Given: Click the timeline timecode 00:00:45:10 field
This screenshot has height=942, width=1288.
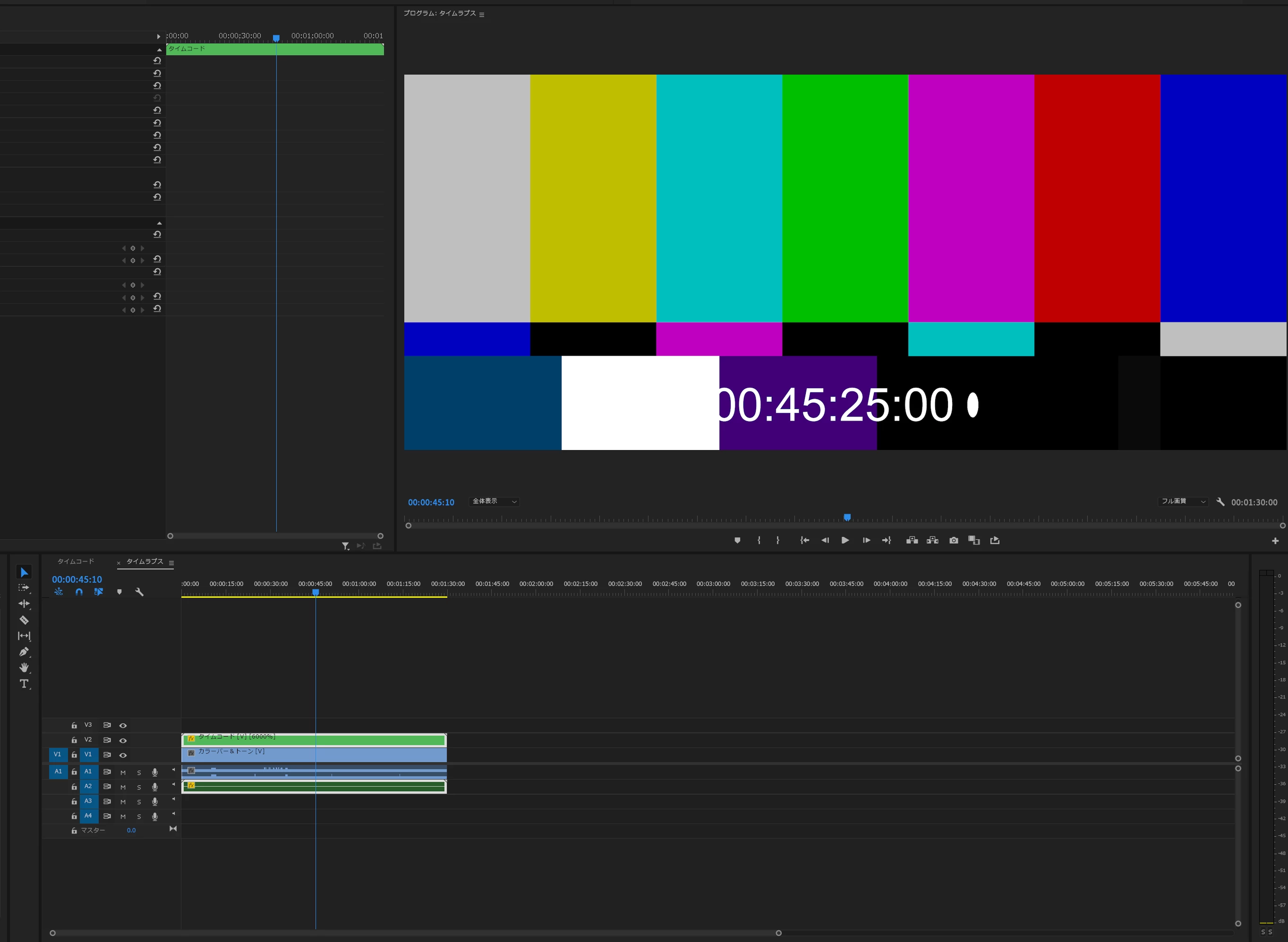Looking at the screenshot, I should pyautogui.click(x=77, y=579).
